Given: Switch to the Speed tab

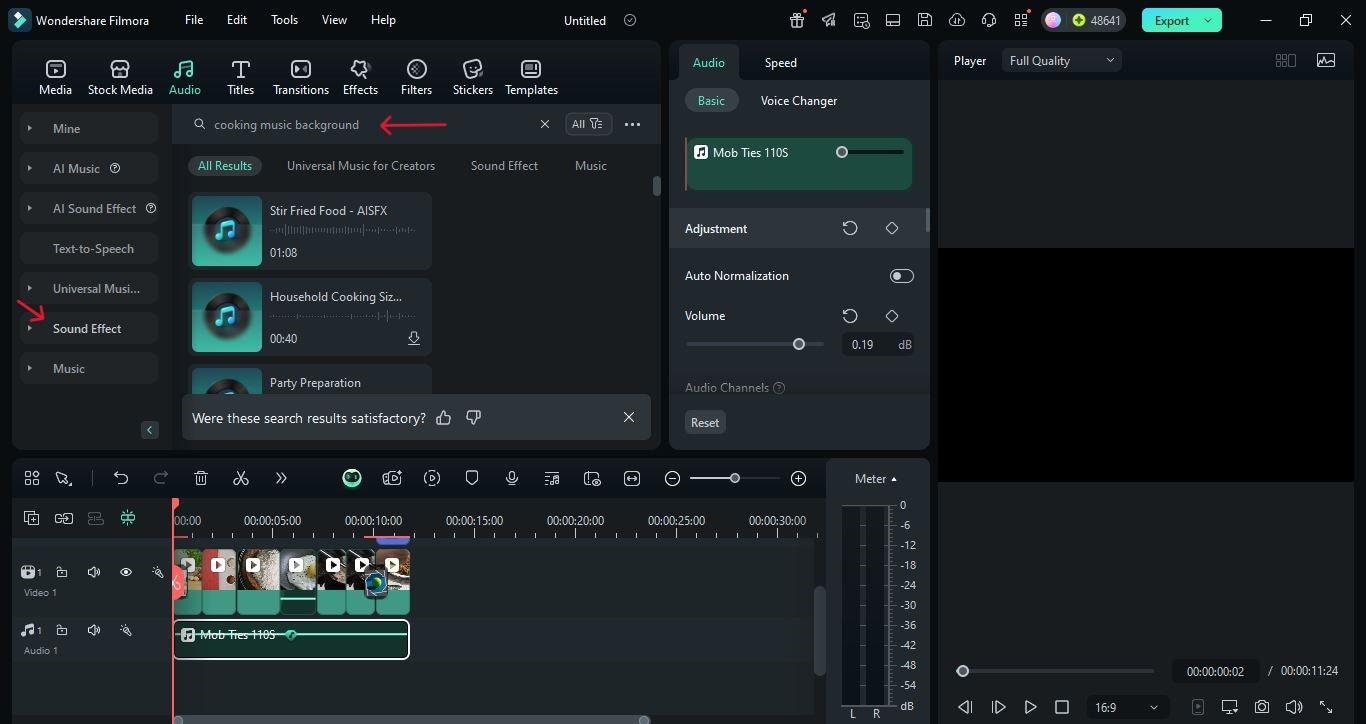Looking at the screenshot, I should (781, 62).
